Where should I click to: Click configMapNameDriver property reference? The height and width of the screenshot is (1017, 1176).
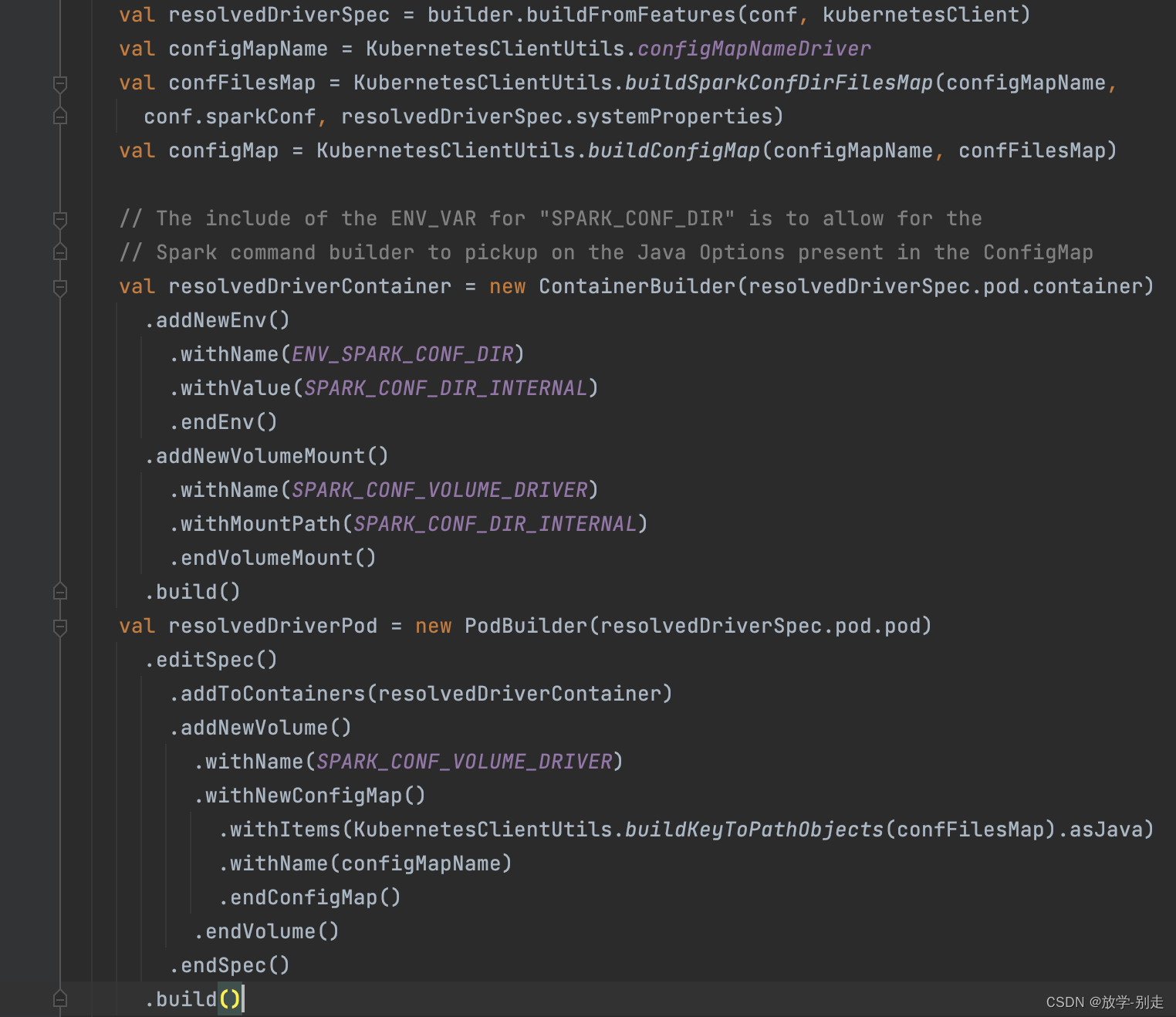754,49
